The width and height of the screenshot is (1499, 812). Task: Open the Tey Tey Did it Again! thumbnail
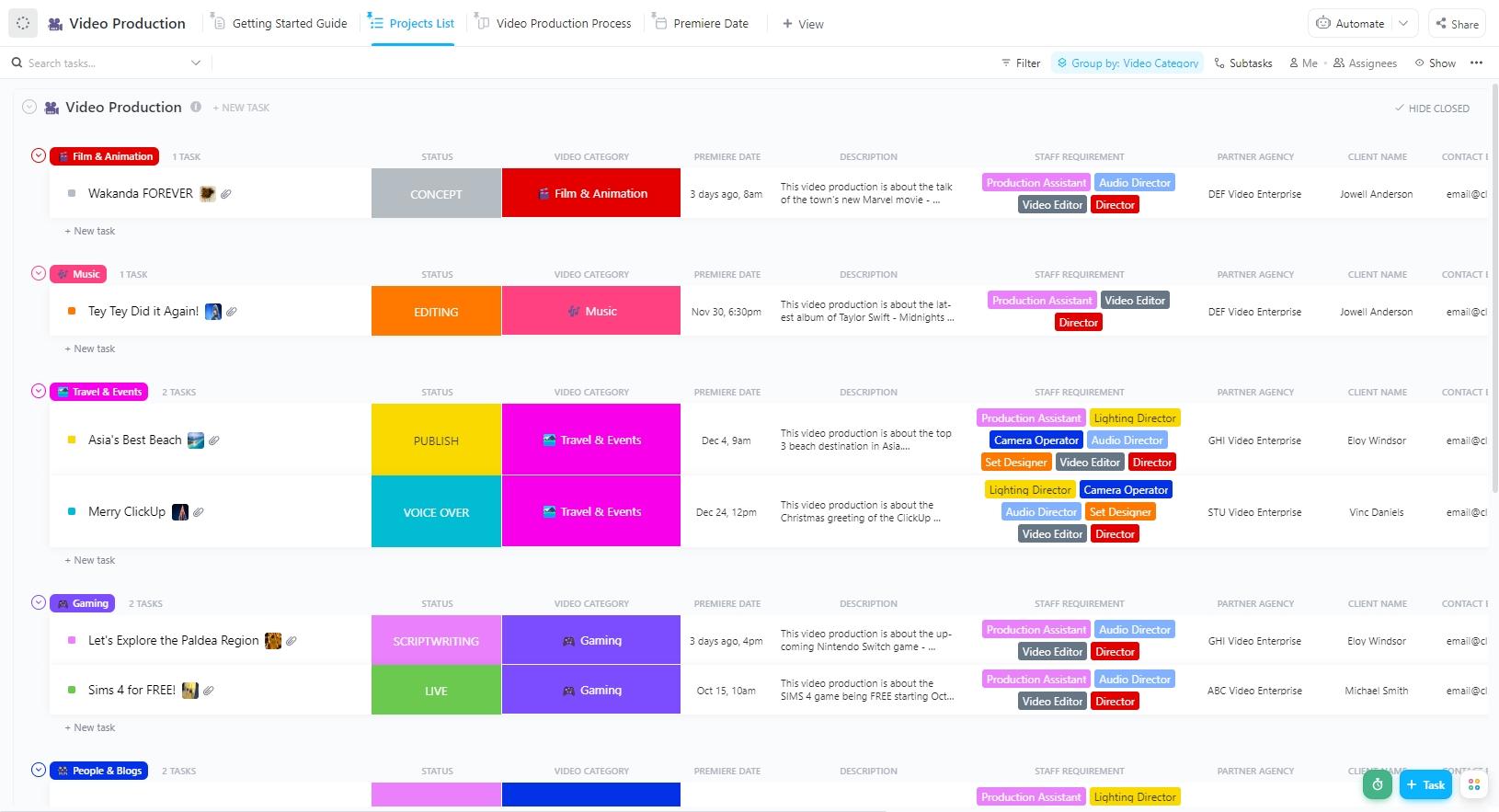pos(213,311)
